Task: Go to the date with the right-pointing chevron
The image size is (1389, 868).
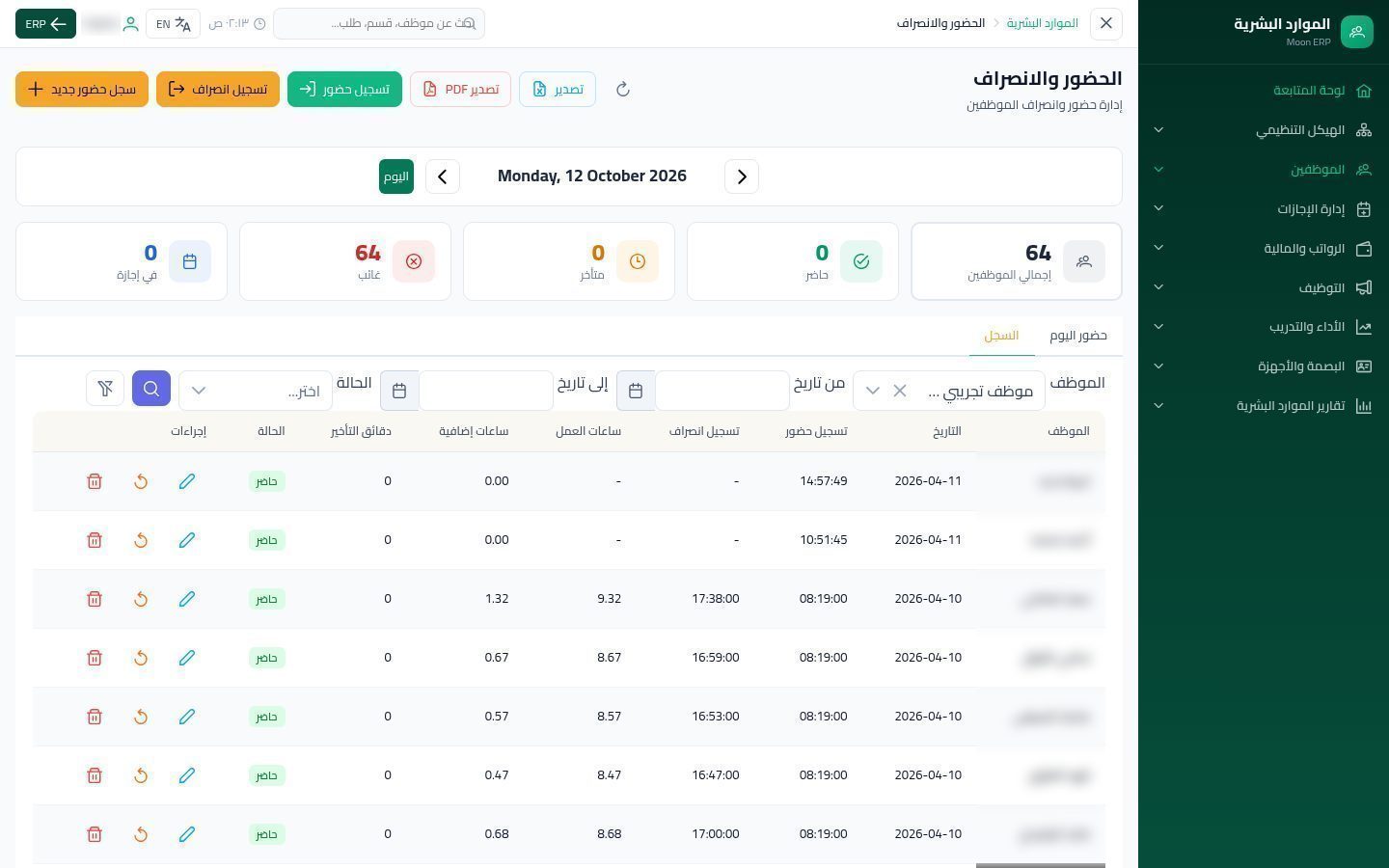Action: click(742, 176)
